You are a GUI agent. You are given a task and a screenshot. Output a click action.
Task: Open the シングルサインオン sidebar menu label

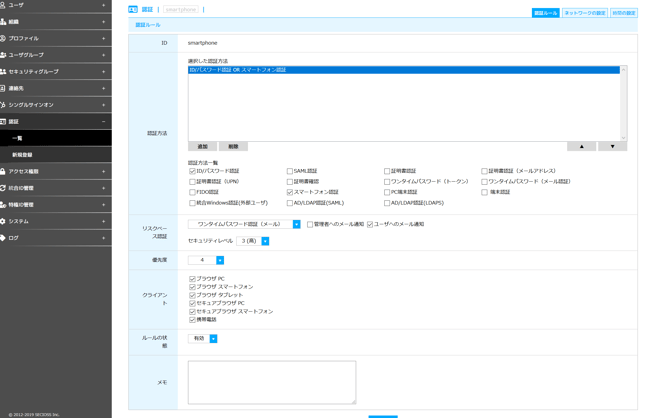click(x=31, y=105)
